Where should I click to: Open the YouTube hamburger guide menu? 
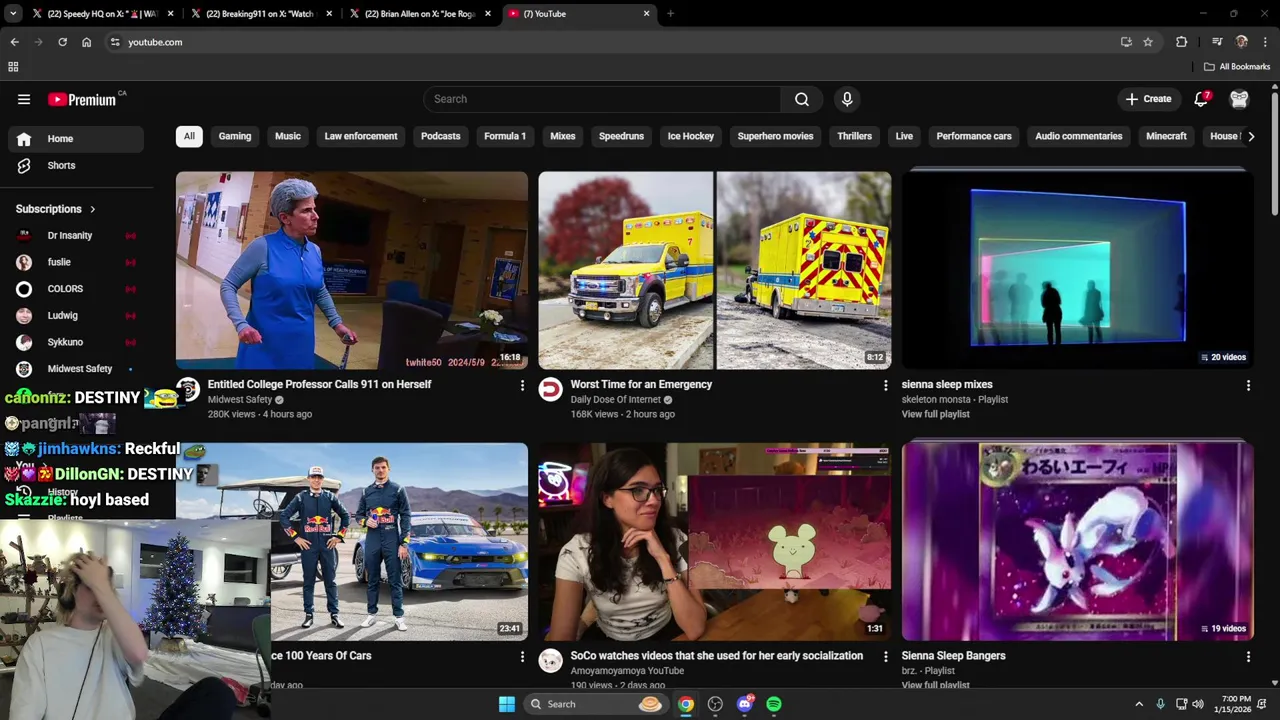24,99
